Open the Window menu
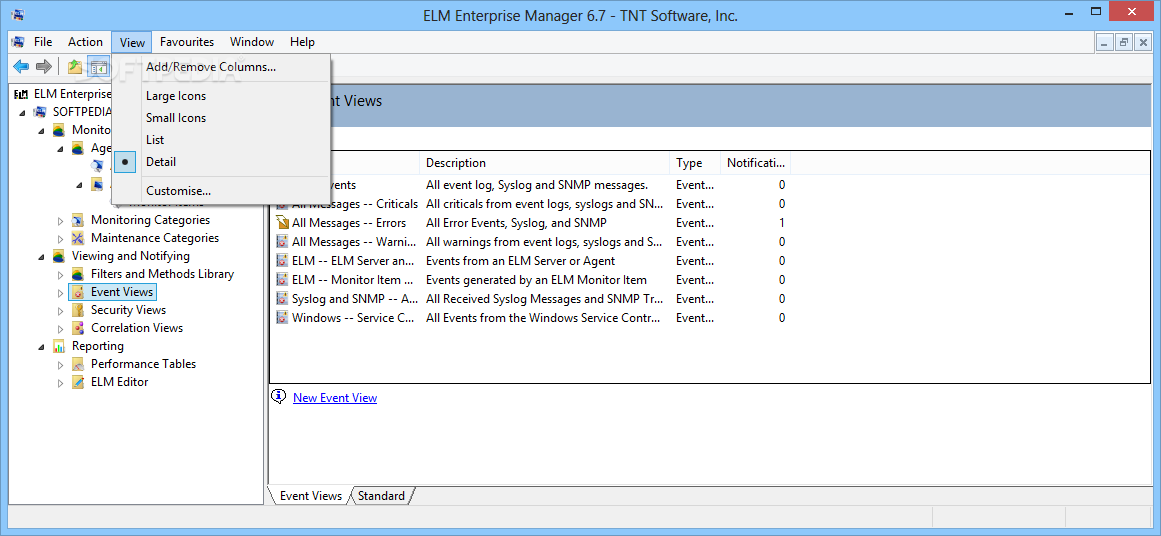The height and width of the screenshot is (536, 1161). tap(252, 42)
